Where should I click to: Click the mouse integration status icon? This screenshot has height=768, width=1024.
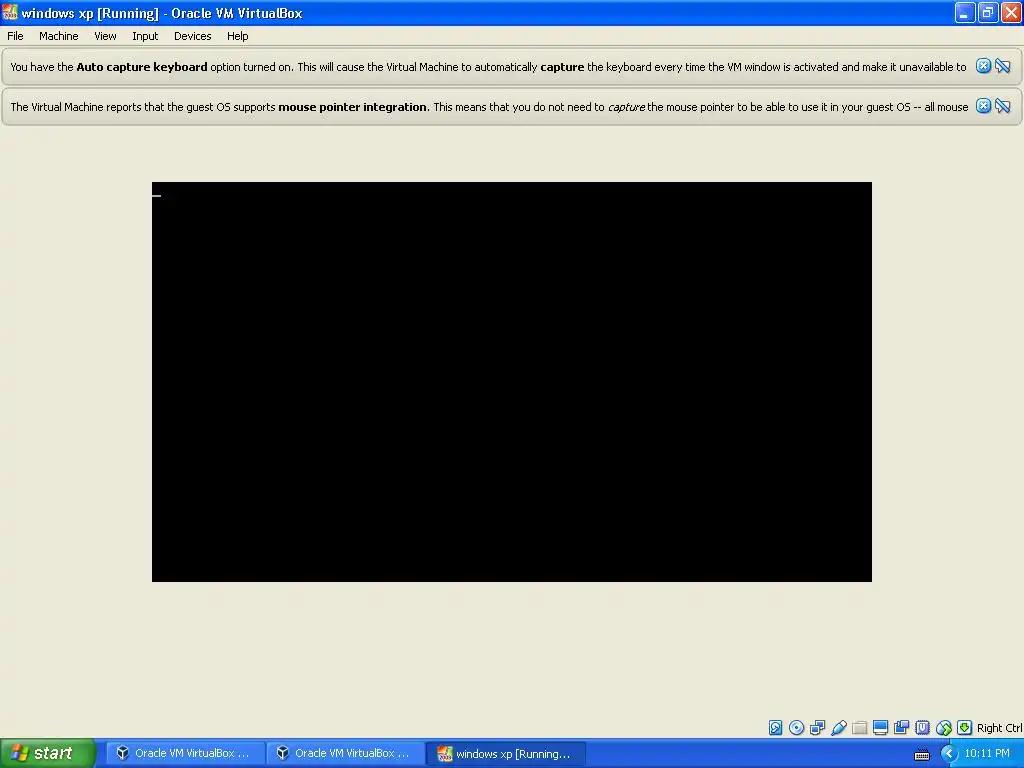coord(944,728)
